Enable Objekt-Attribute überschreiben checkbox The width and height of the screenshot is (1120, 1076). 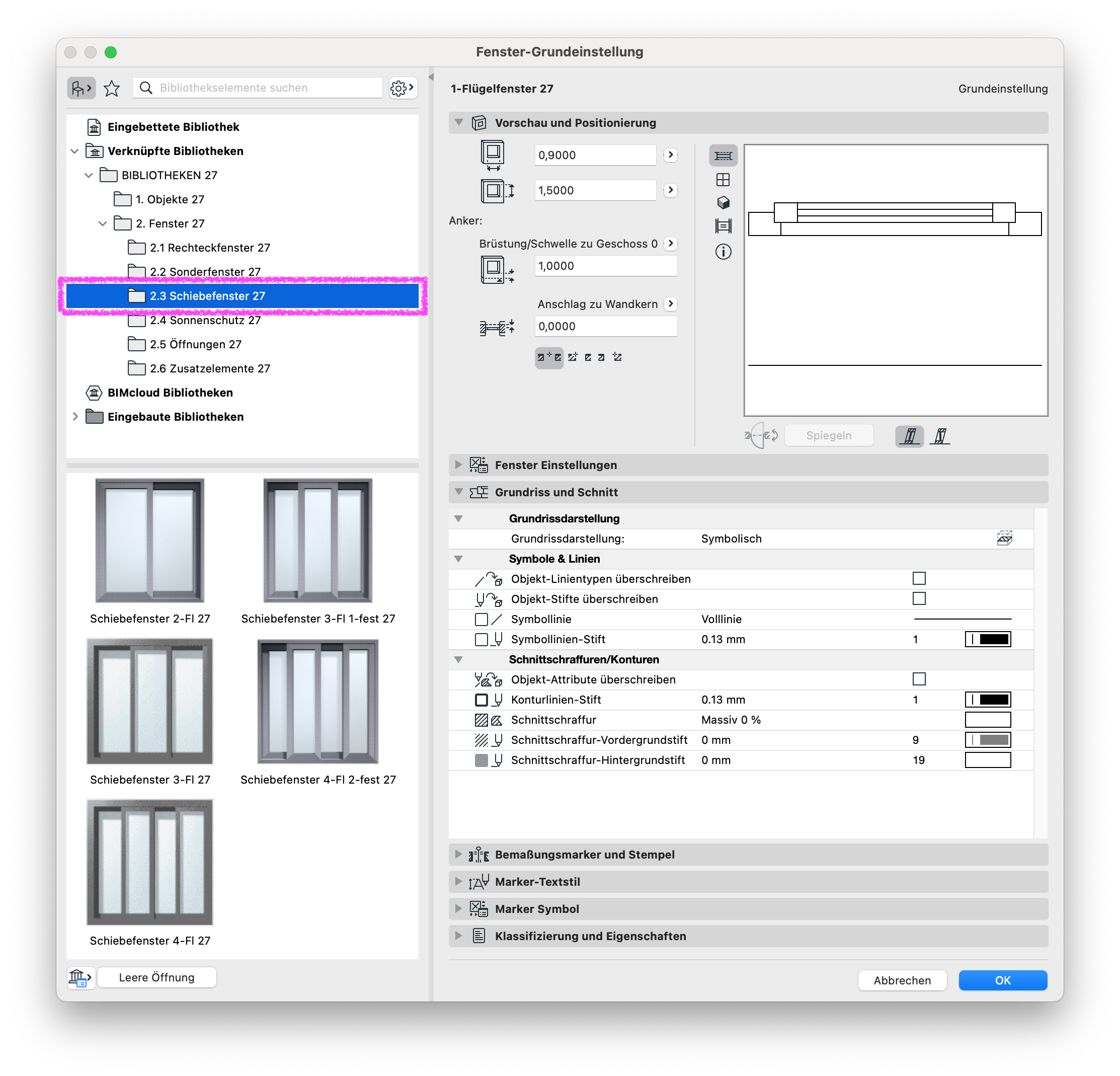point(919,679)
